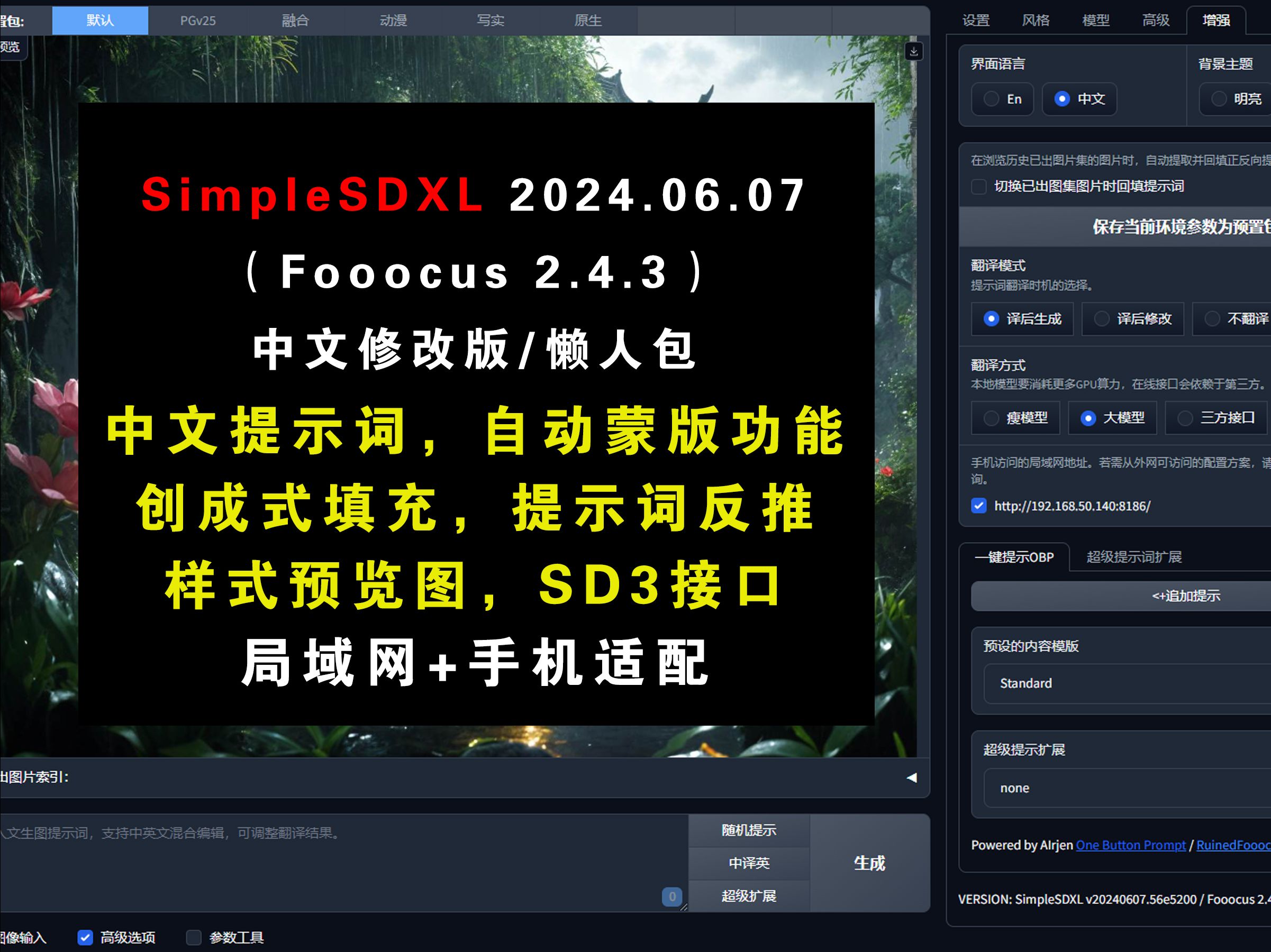The image size is (1271, 952).
Task: Open the 预设的内容模版 Standard dropdown
Action: pos(1128,683)
